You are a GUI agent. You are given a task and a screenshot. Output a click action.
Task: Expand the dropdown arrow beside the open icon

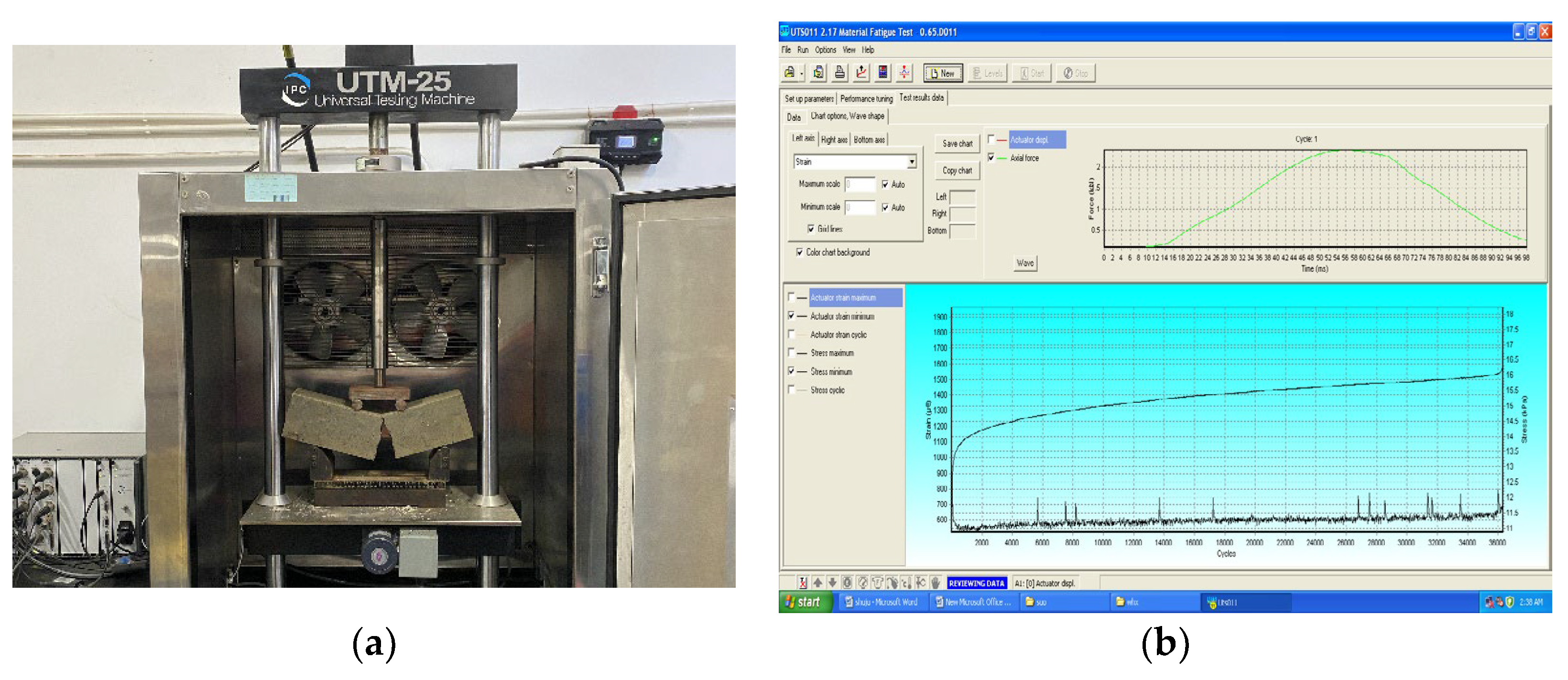[x=802, y=74]
